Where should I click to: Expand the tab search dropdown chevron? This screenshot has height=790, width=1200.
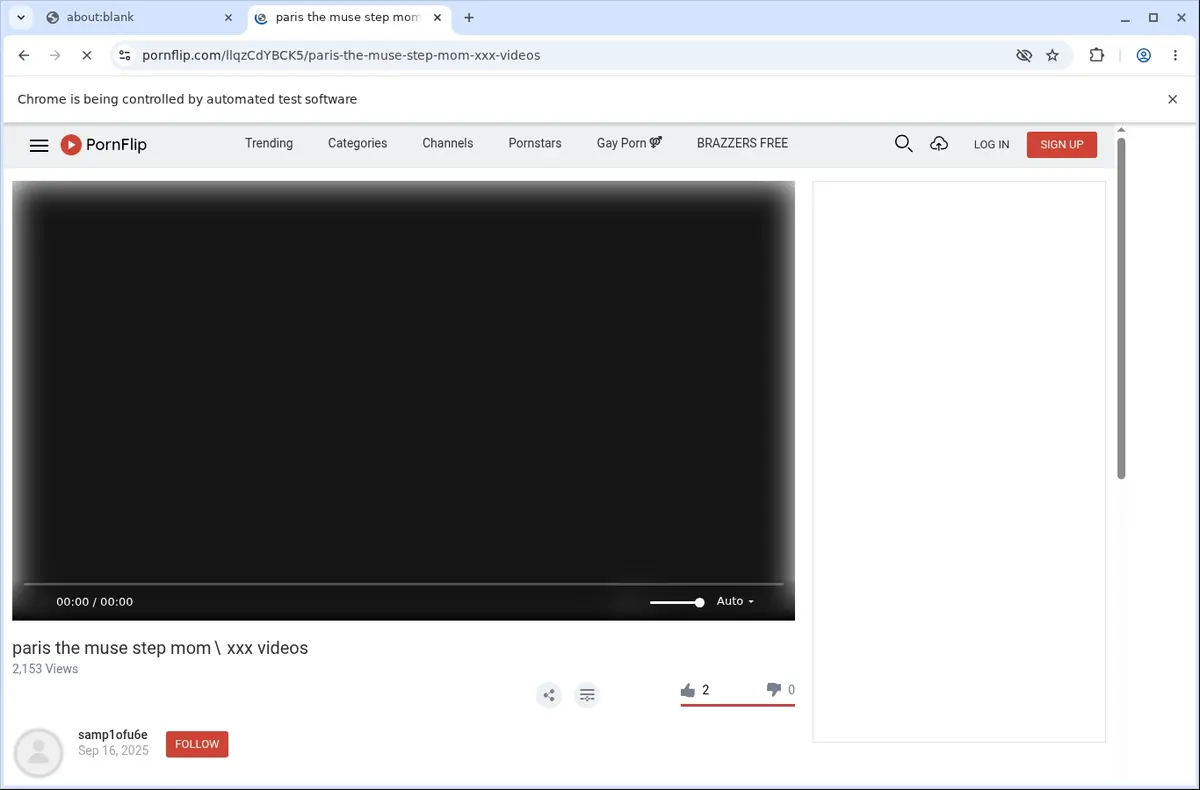pyautogui.click(x=21, y=18)
